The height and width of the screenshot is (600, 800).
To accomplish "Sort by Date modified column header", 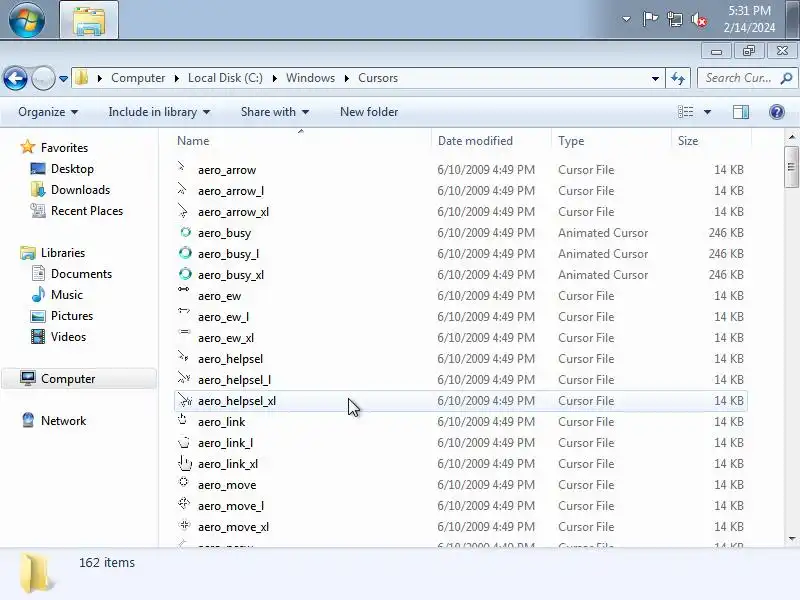I will [475, 141].
